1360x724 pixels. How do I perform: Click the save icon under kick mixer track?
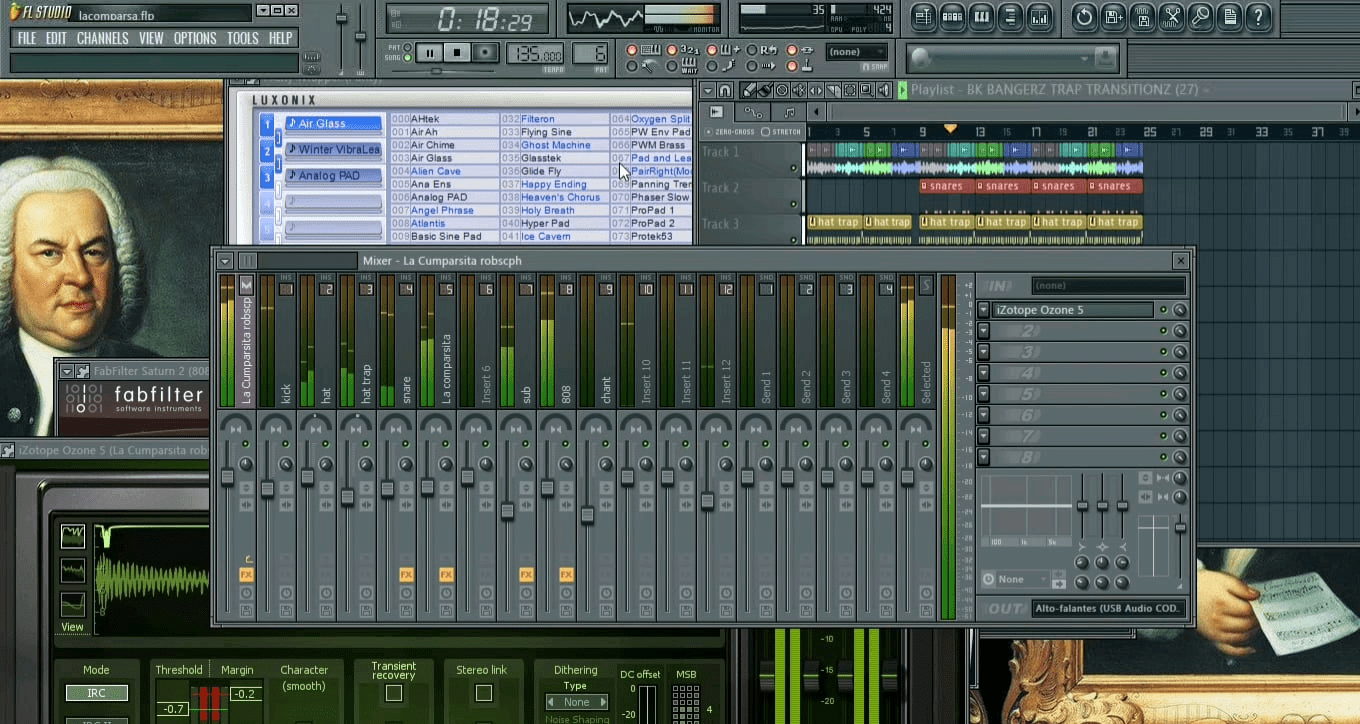[x=286, y=609]
